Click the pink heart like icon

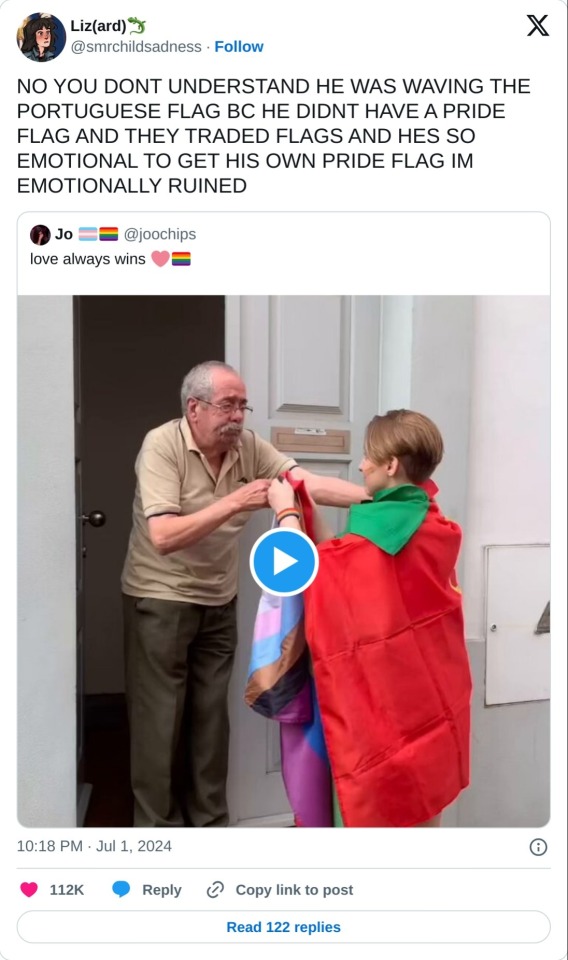pos(29,889)
